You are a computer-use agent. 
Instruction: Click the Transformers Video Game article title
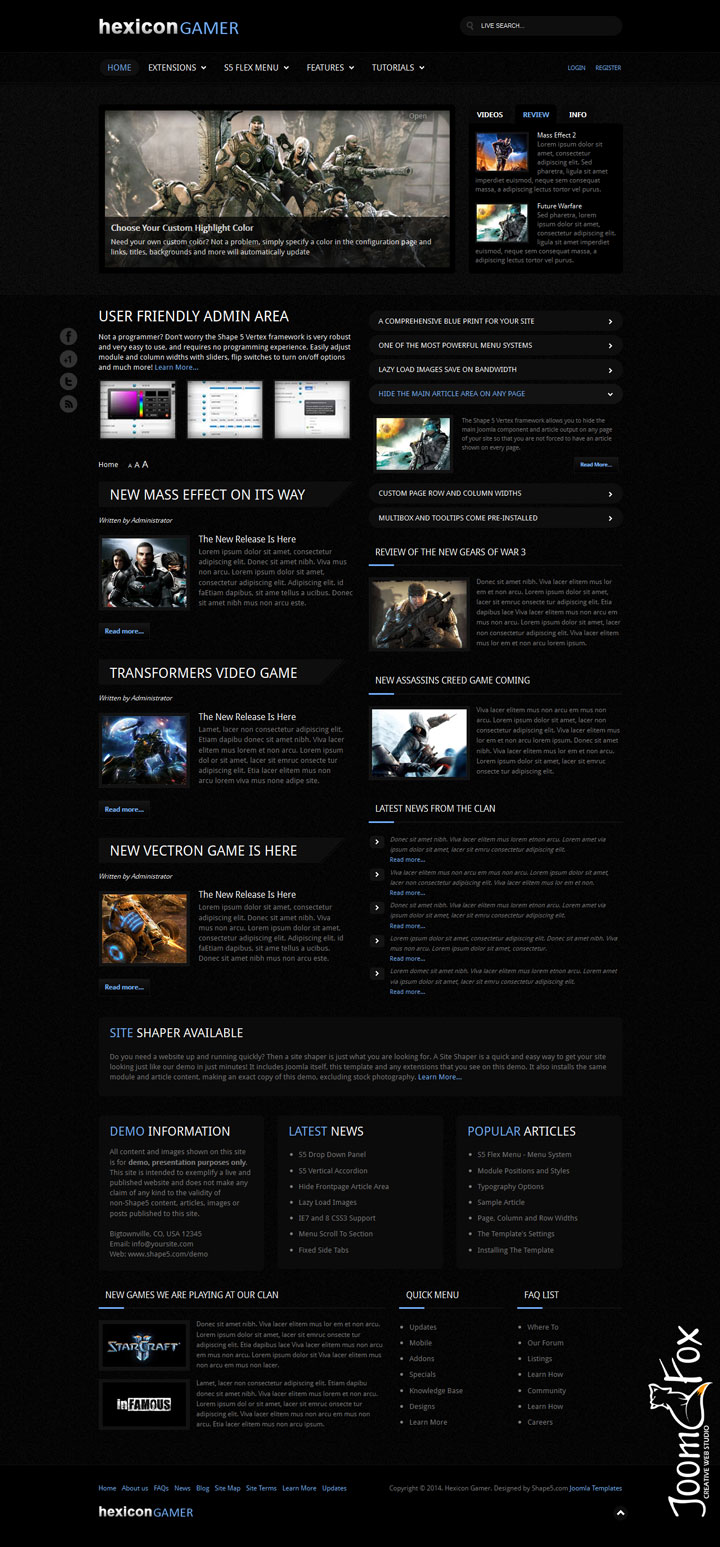(x=203, y=673)
